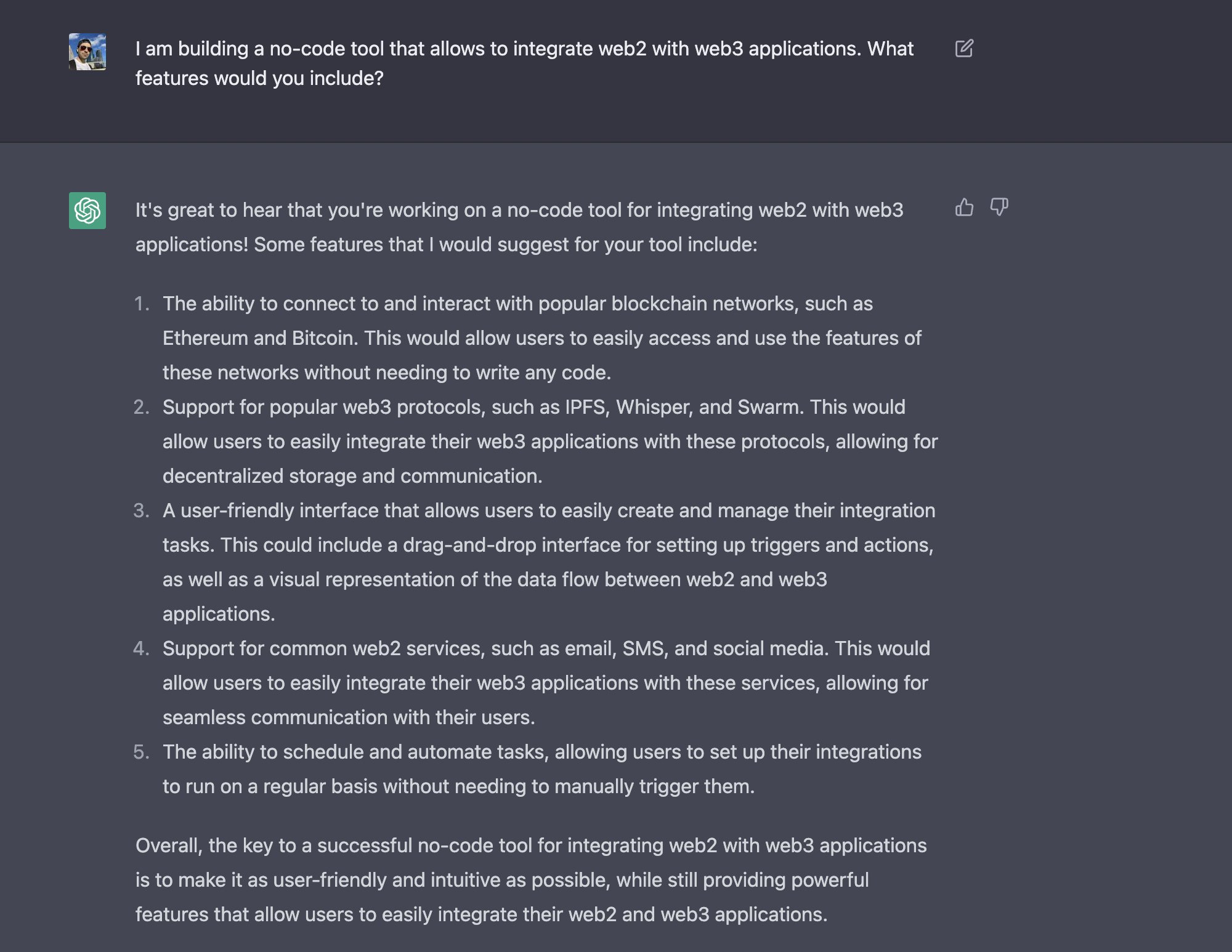Screen dimensions: 1232x952
Task: Click the user's prompt about no-code tool
Action: (524, 63)
